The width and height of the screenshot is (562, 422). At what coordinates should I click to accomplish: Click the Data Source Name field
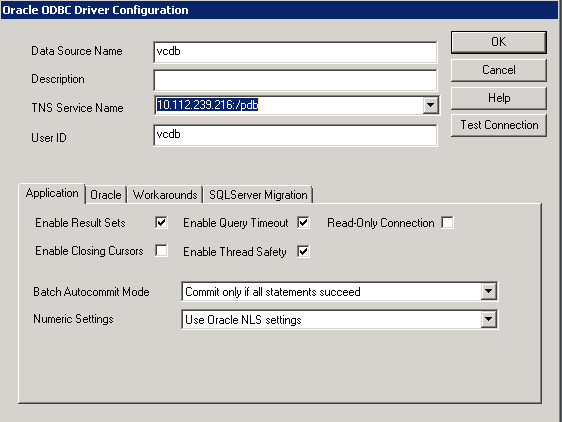pyautogui.click(x=295, y=52)
